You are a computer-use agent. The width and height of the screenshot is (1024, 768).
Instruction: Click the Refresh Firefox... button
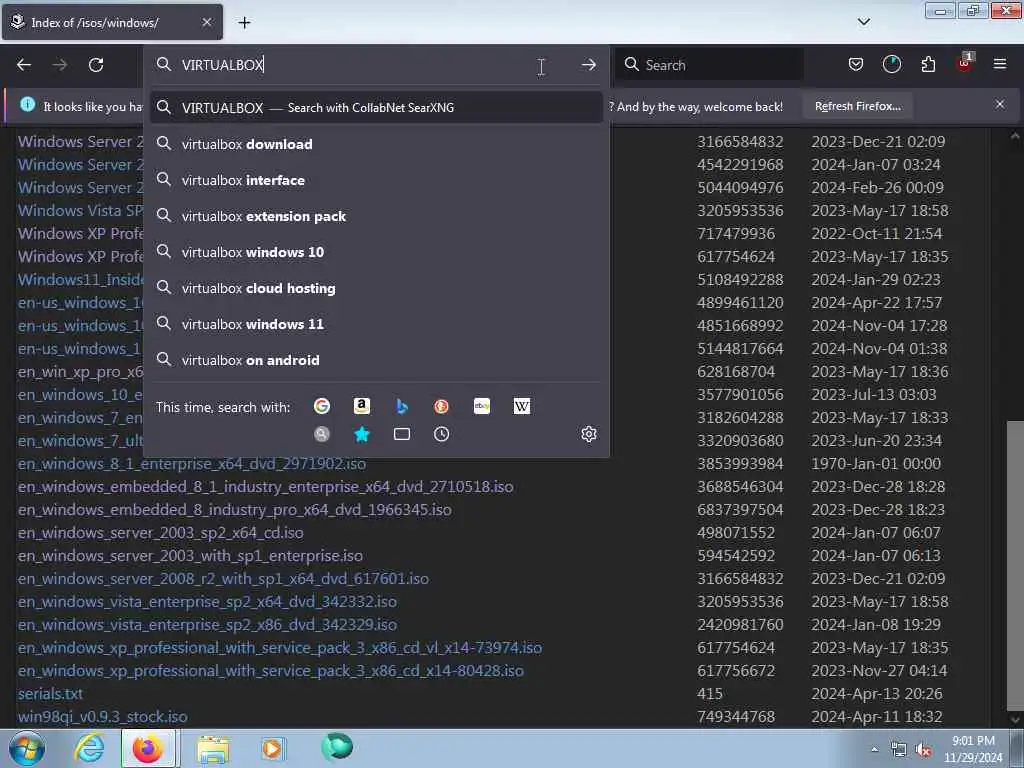(x=857, y=106)
